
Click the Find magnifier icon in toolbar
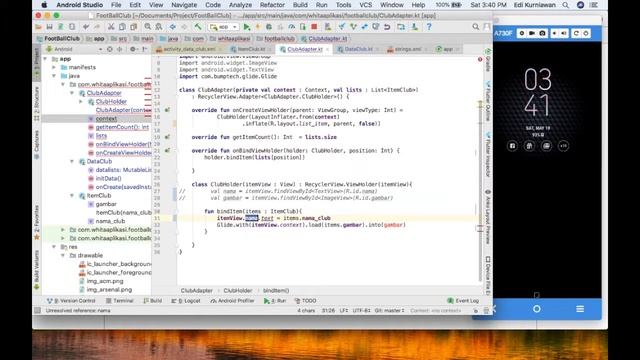tap(147, 27)
